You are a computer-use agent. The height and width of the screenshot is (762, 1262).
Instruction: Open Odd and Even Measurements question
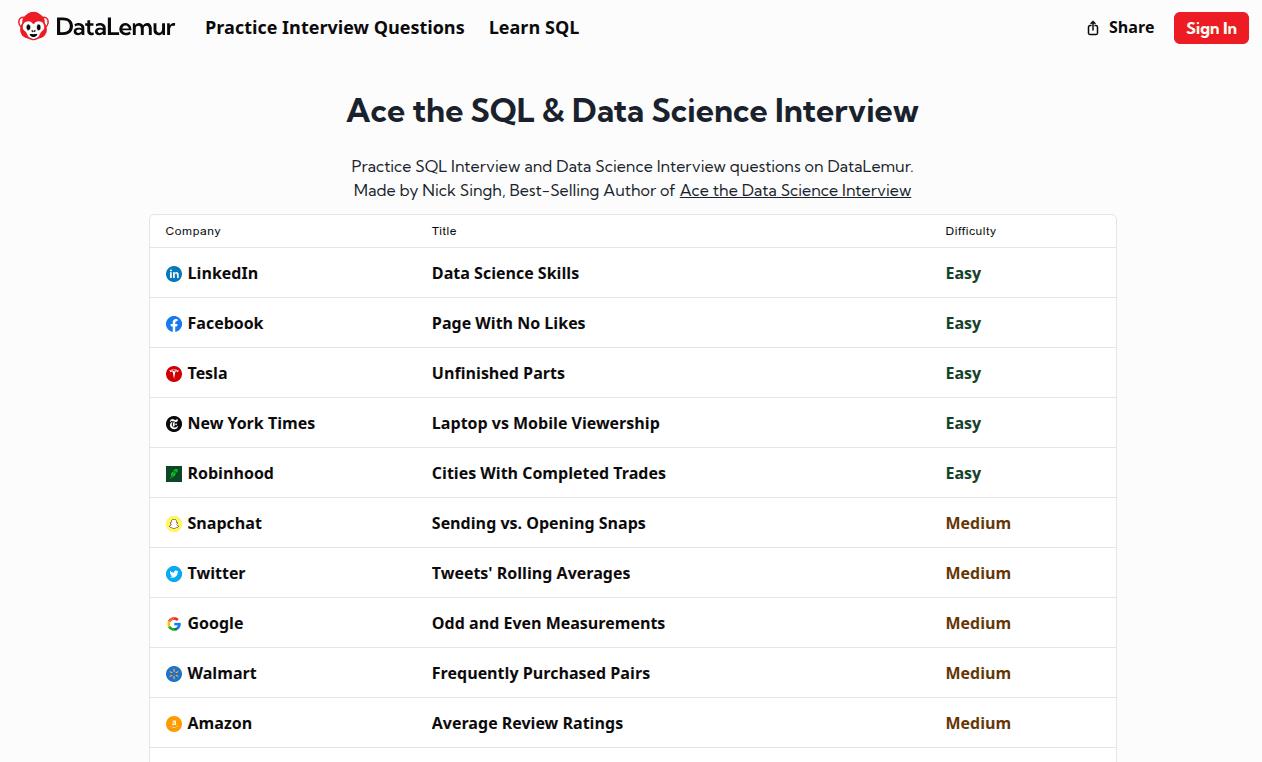[548, 623]
